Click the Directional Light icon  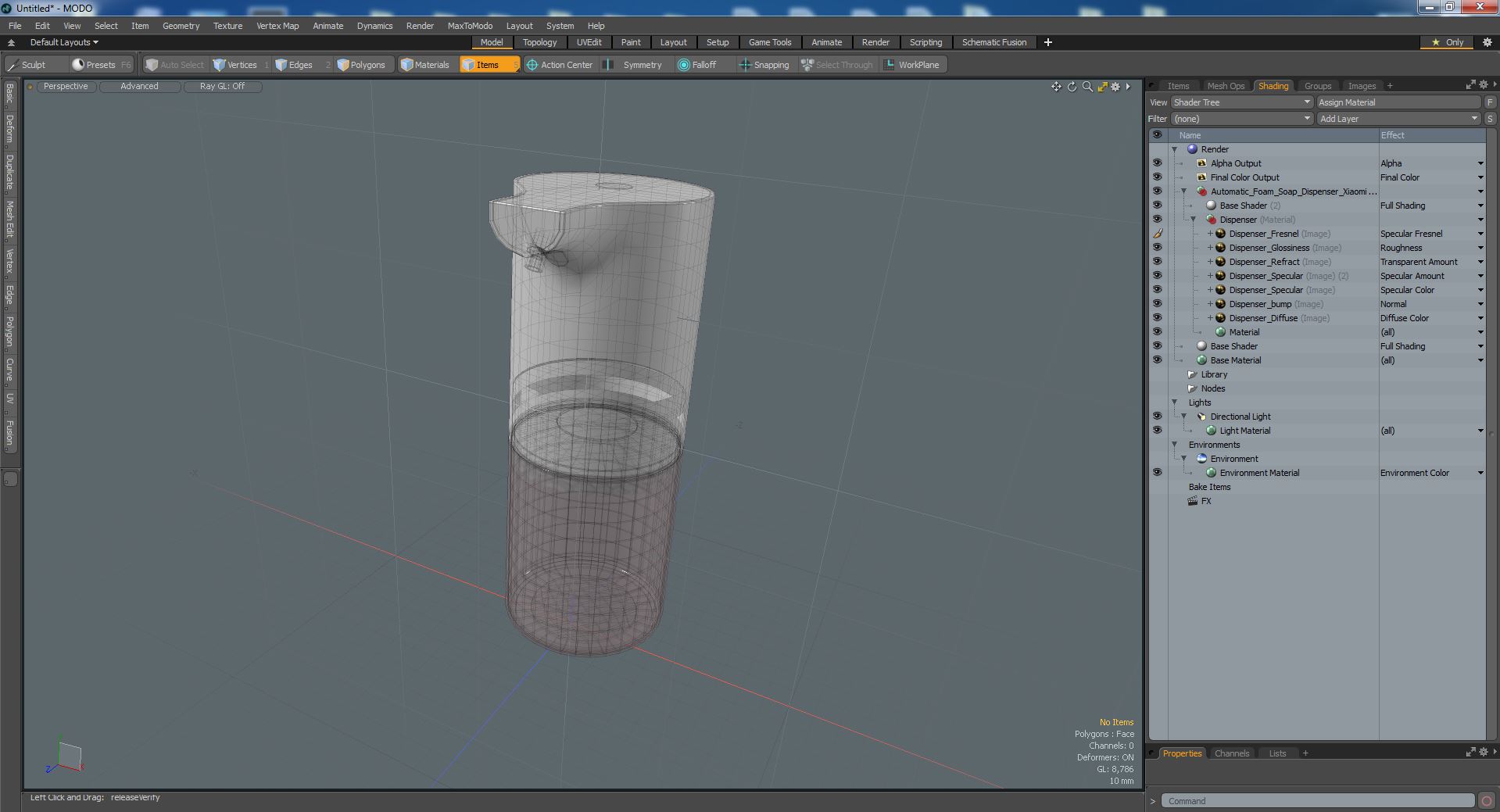coord(1201,417)
